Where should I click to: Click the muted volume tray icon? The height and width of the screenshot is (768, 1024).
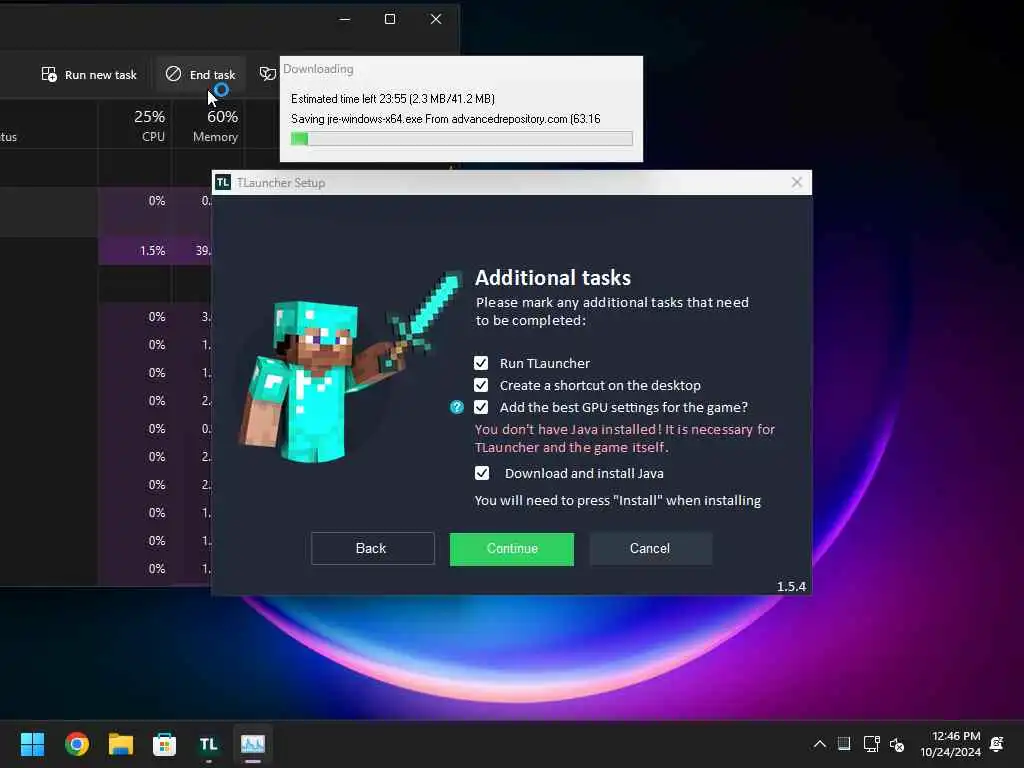click(x=897, y=744)
